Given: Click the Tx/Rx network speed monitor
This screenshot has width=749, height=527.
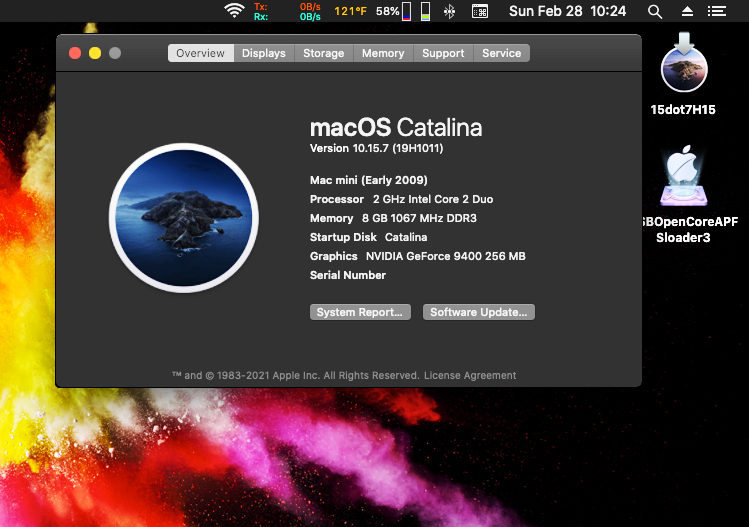Looking at the screenshot, I should tap(287, 11).
